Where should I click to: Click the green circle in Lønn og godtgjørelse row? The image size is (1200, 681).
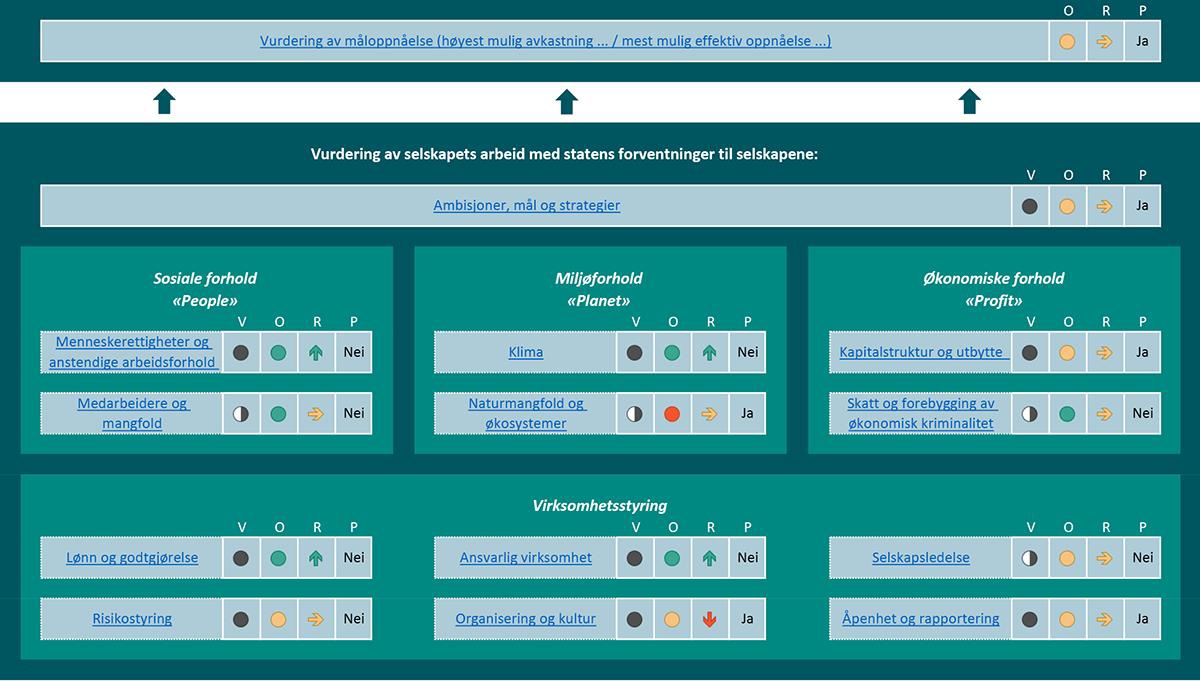(x=278, y=558)
